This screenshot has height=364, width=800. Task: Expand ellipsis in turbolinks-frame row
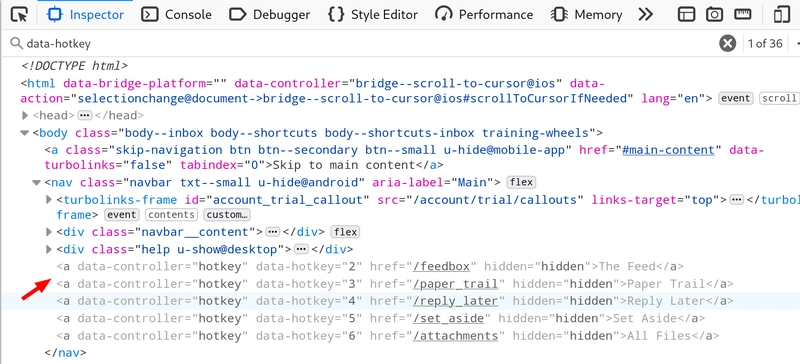pos(736,200)
